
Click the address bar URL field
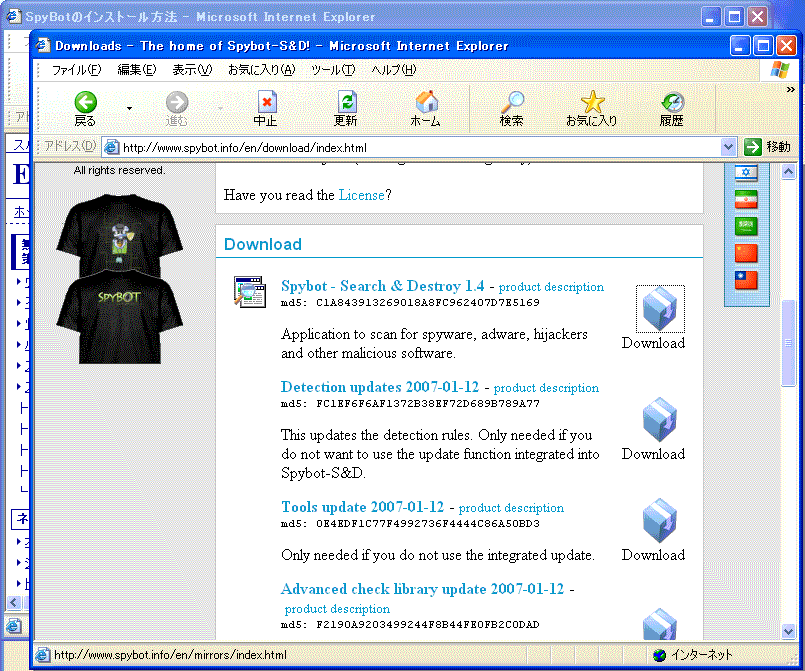pos(420,148)
